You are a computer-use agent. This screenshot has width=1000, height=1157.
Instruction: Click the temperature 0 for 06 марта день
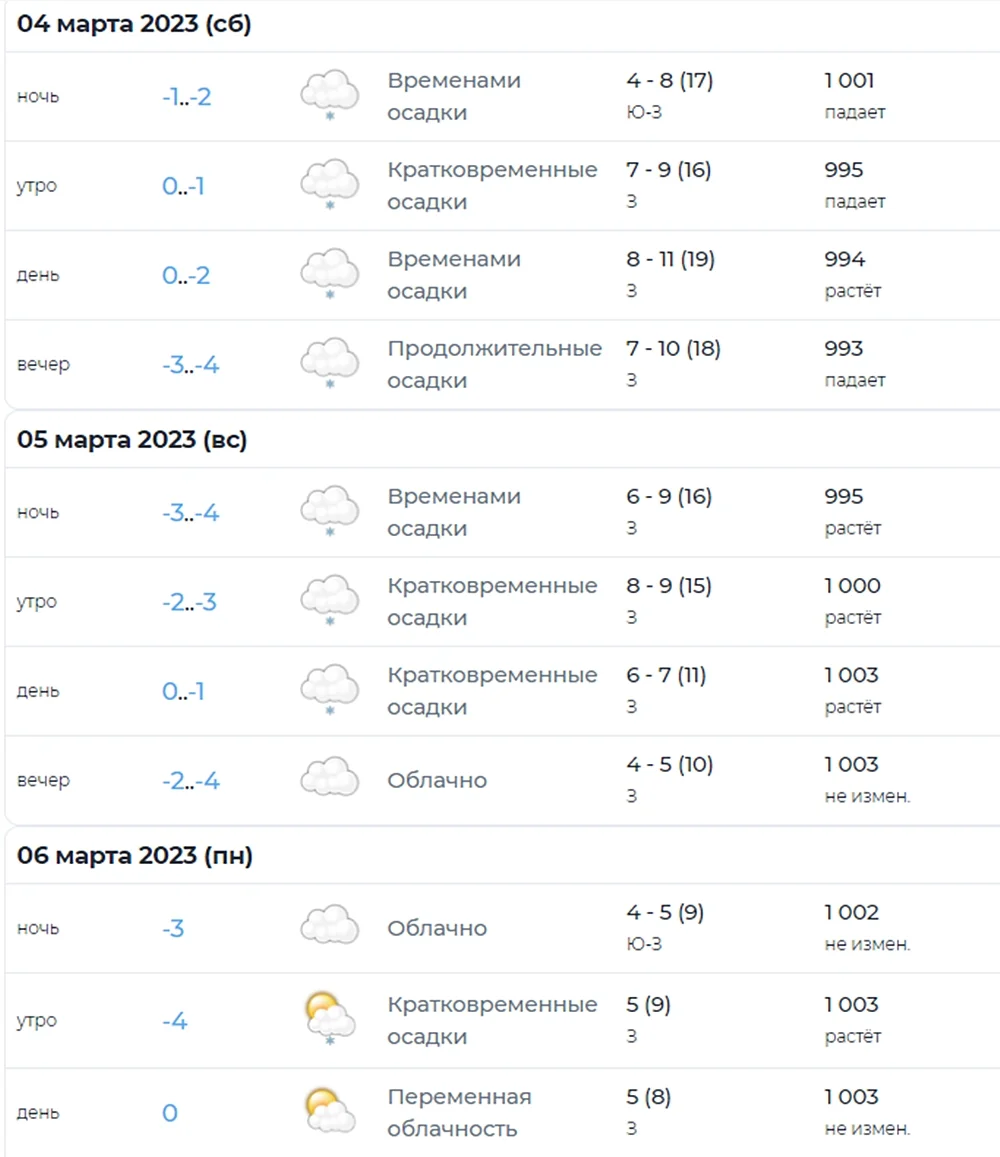[170, 1113]
